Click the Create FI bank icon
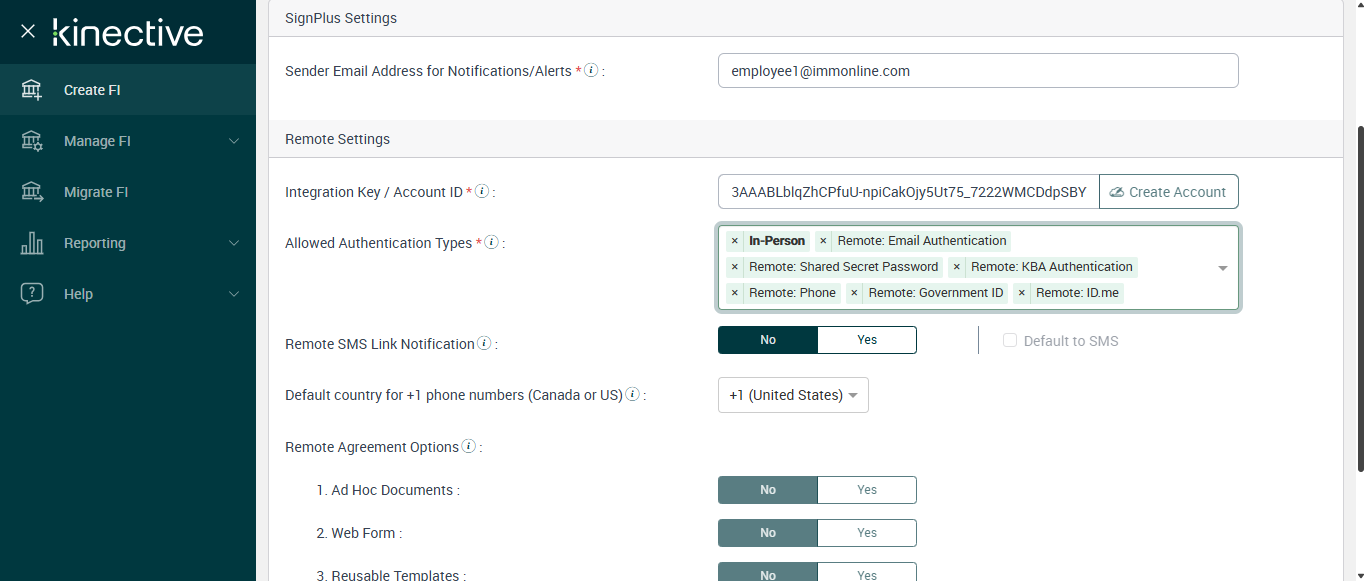 pyautogui.click(x=32, y=90)
